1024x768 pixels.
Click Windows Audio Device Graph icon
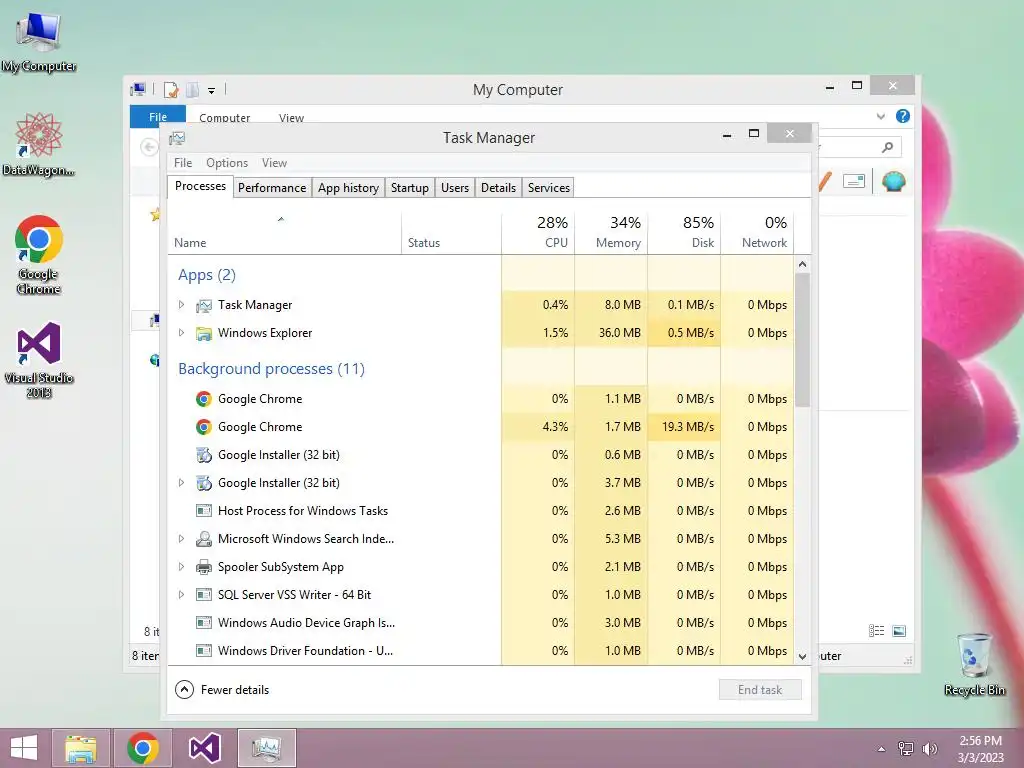(204, 623)
